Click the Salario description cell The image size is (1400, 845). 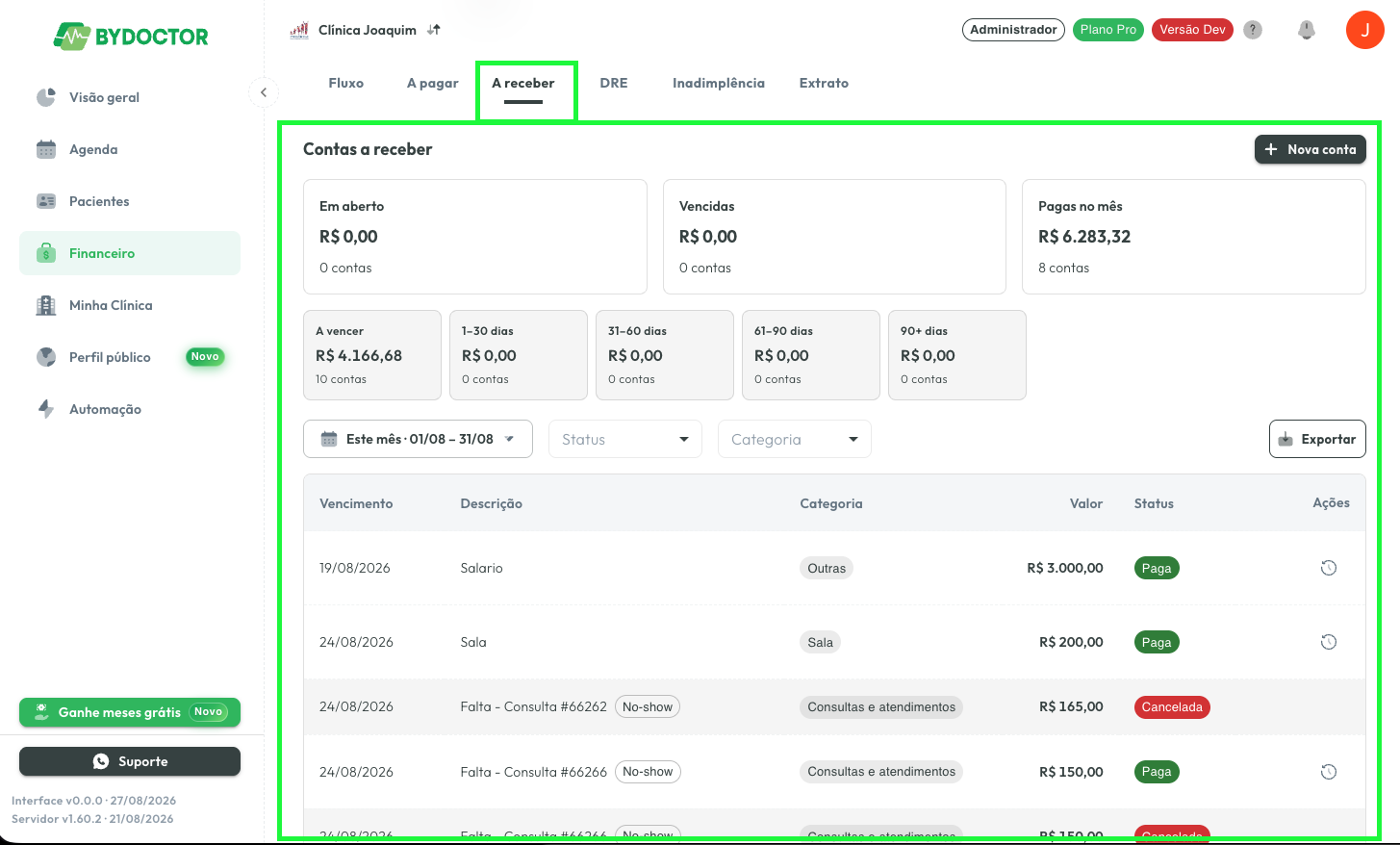click(x=481, y=568)
